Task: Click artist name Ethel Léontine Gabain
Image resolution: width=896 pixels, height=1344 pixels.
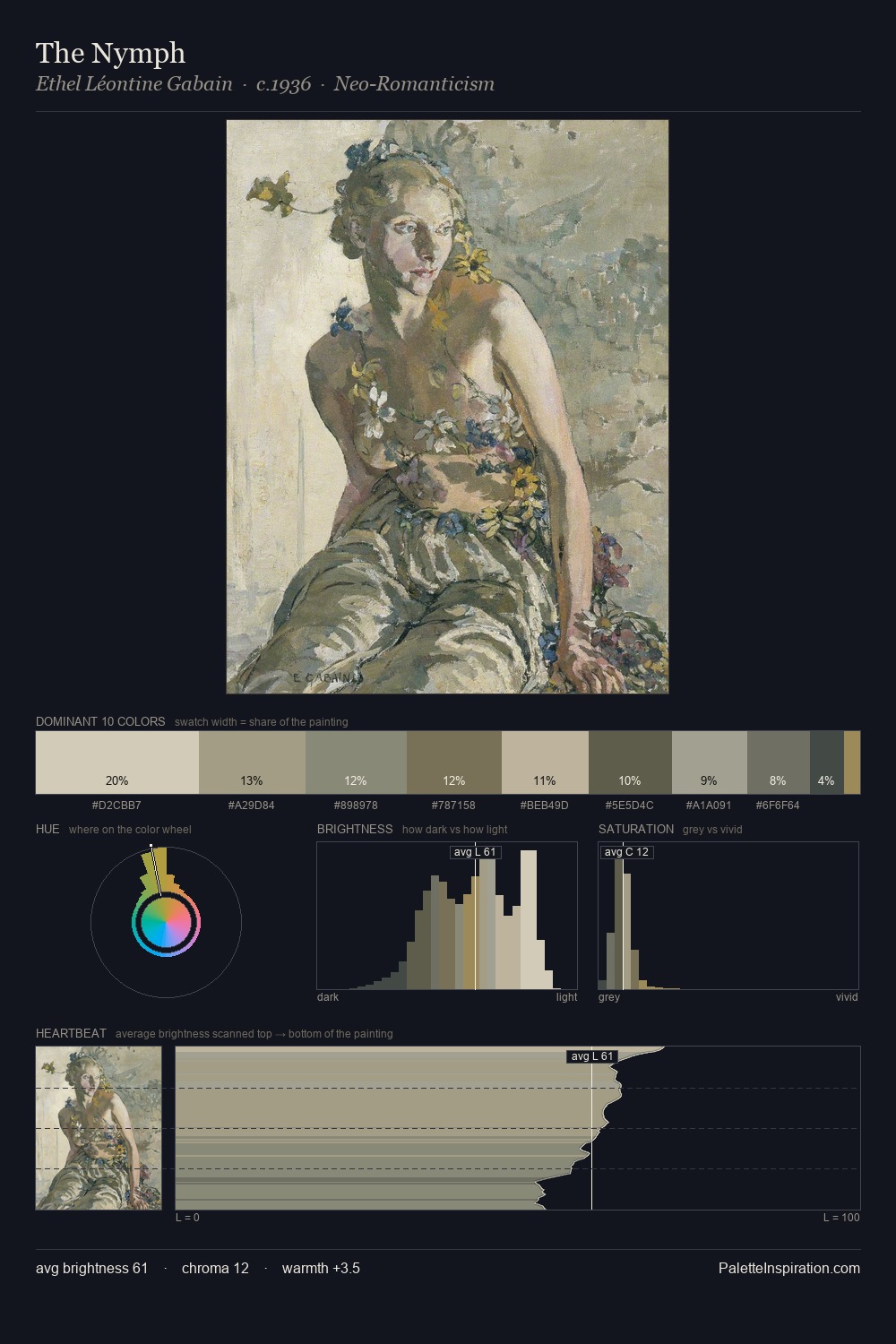Action: coord(134,84)
